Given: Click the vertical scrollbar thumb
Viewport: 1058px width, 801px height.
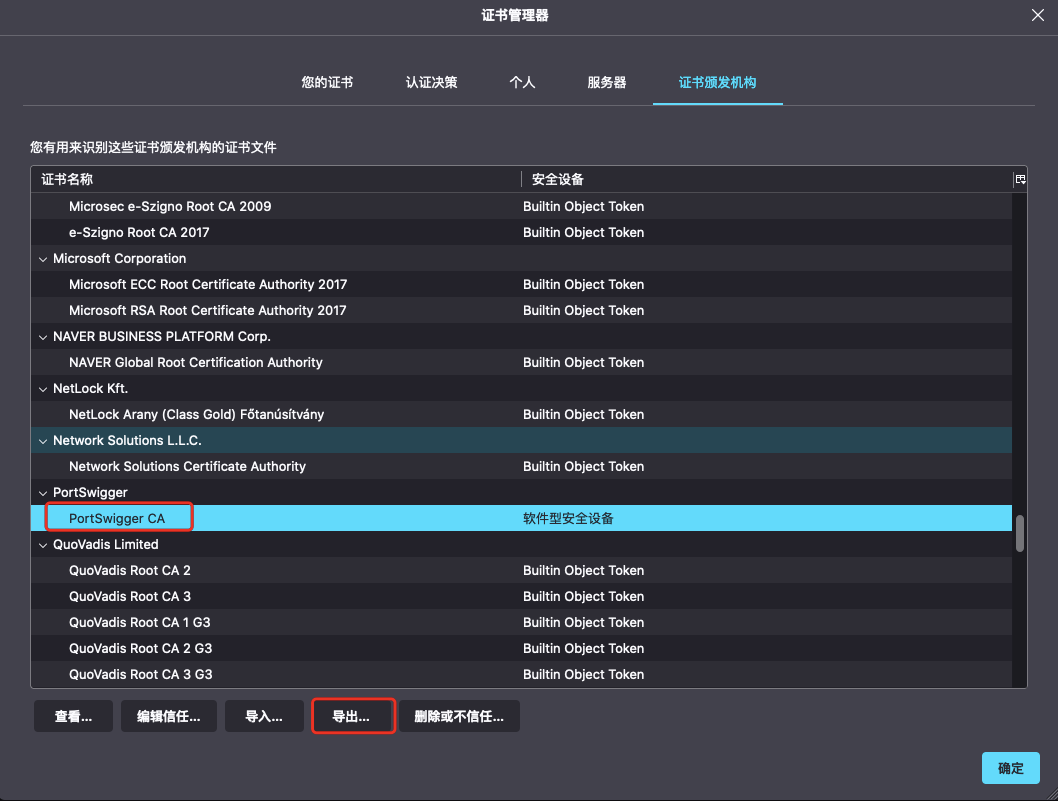Looking at the screenshot, I should 1020,533.
